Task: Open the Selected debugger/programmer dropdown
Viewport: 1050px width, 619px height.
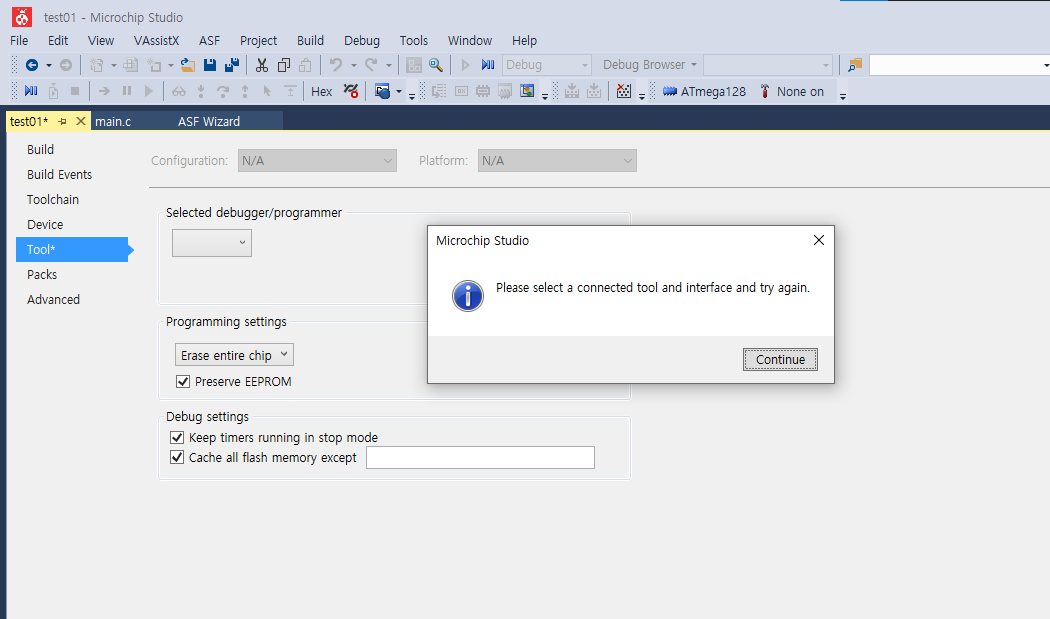Action: click(x=212, y=243)
